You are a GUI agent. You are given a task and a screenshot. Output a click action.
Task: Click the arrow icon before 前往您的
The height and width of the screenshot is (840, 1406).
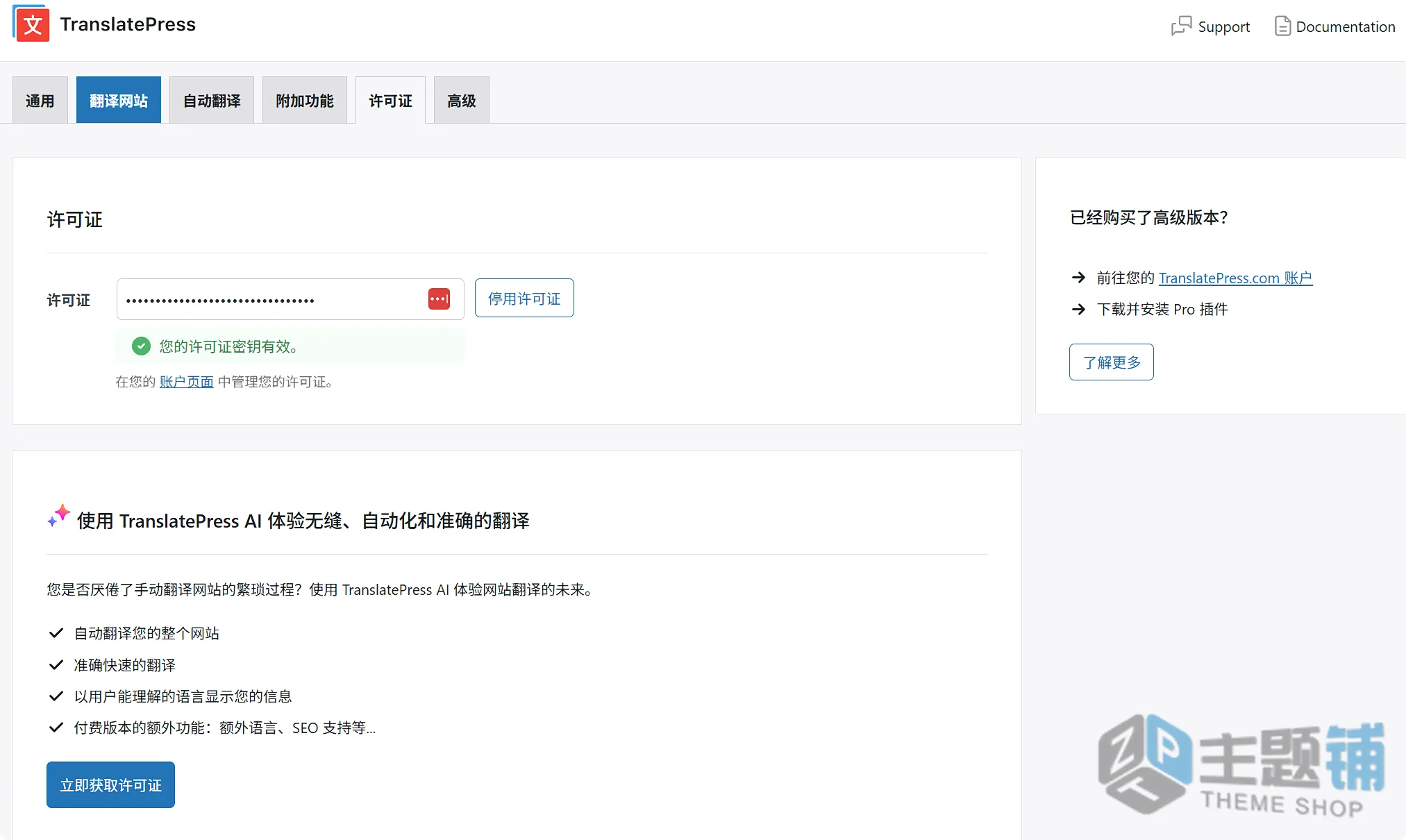tap(1078, 278)
